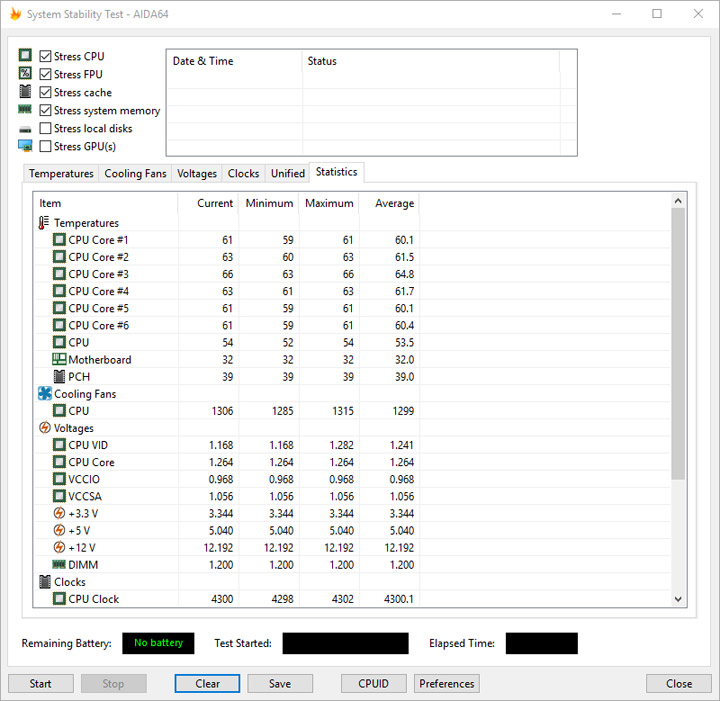Switch to the Voltages tab
The height and width of the screenshot is (701, 720).
pos(197,174)
